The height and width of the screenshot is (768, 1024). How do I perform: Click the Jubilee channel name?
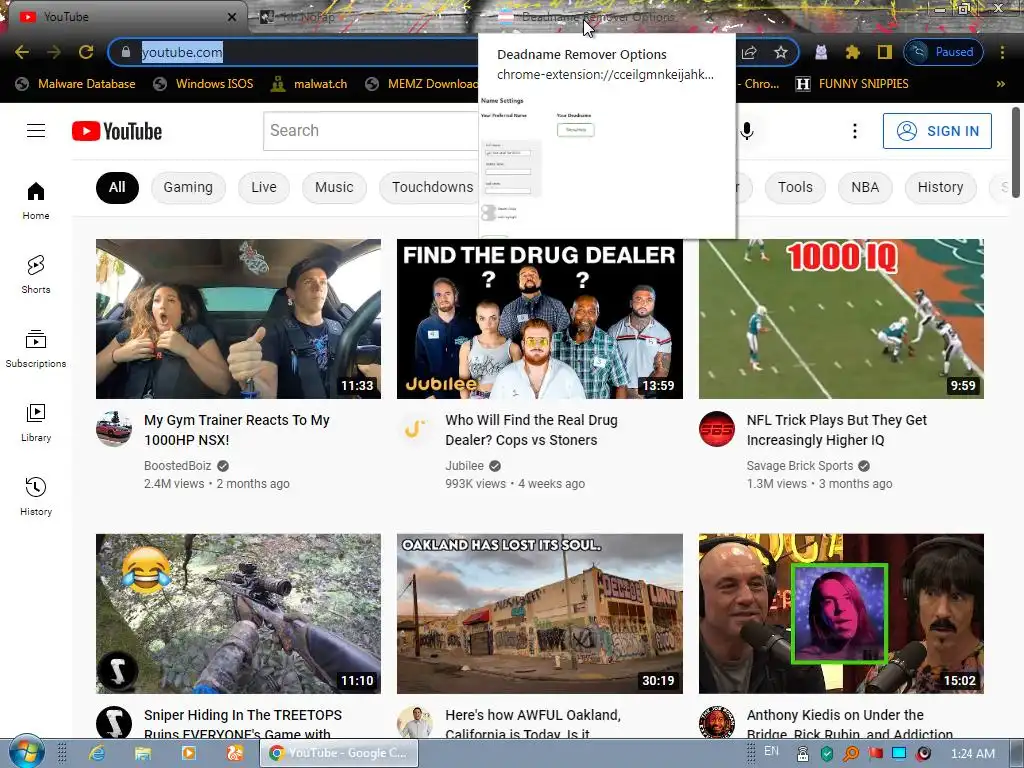[x=464, y=466]
